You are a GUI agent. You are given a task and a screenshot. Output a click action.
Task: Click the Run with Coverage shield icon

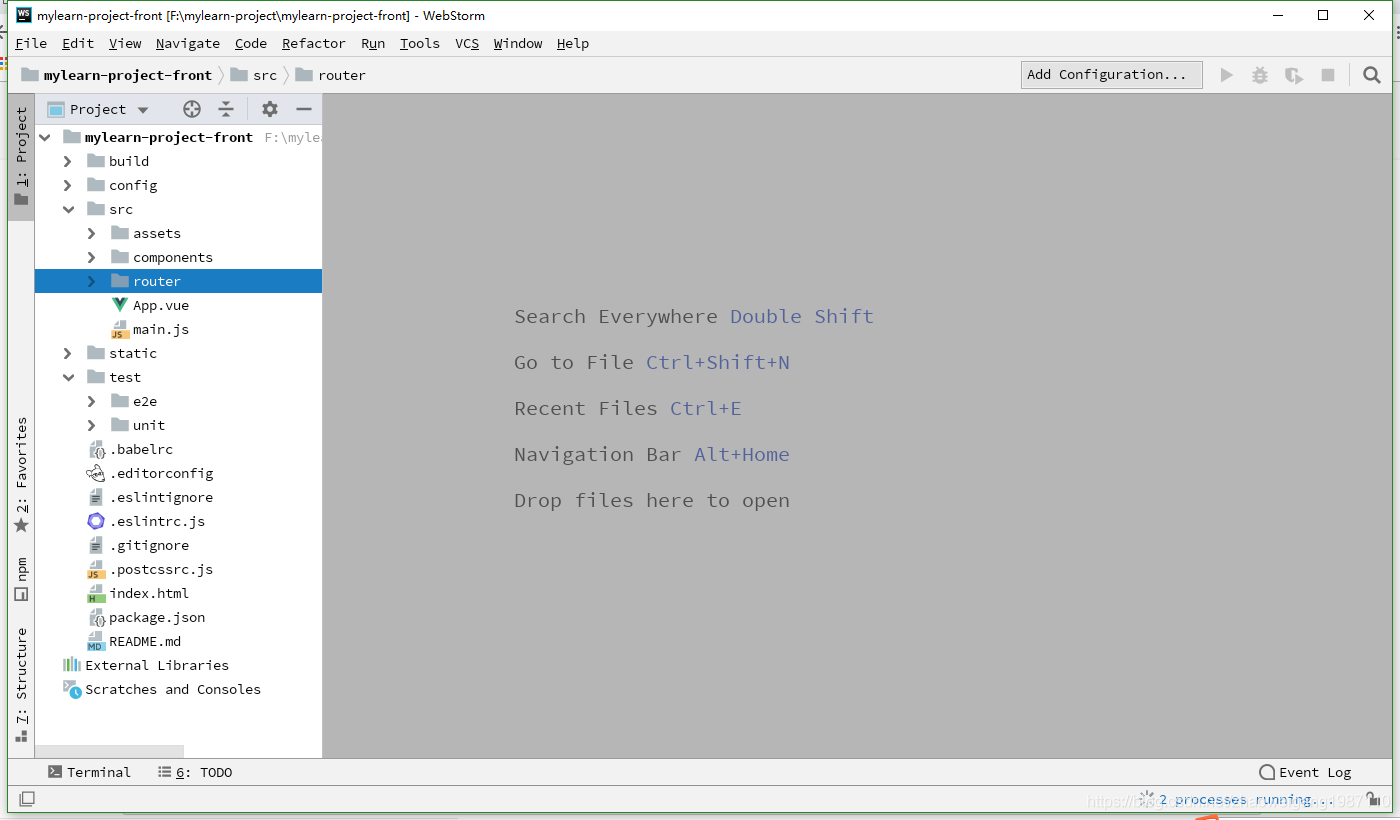pos(1293,74)
